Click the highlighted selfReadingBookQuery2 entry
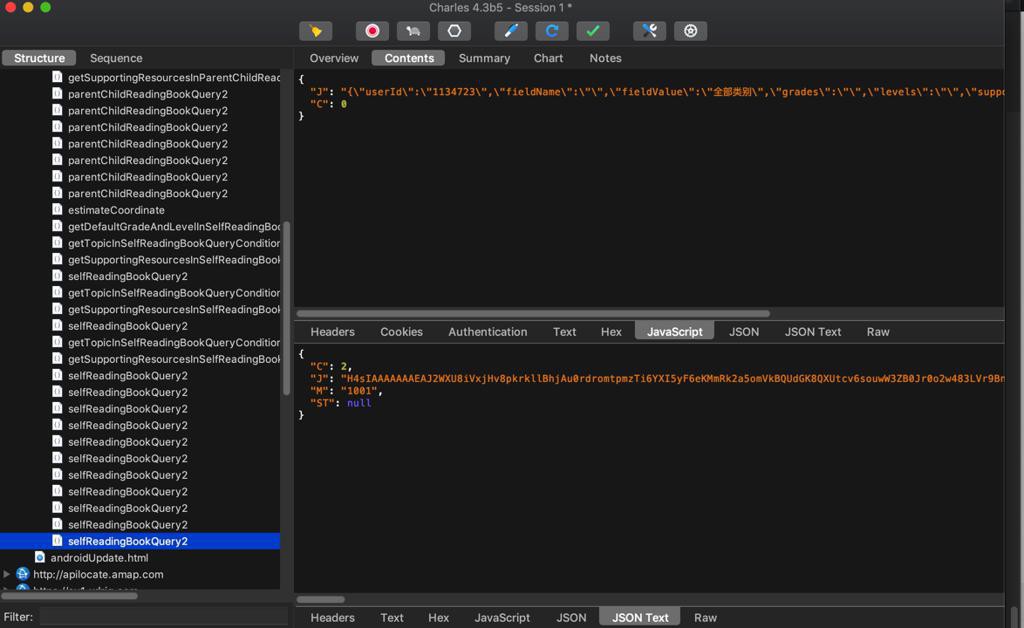Viewport: 1024px width, 628px height. tap(127, 541)
